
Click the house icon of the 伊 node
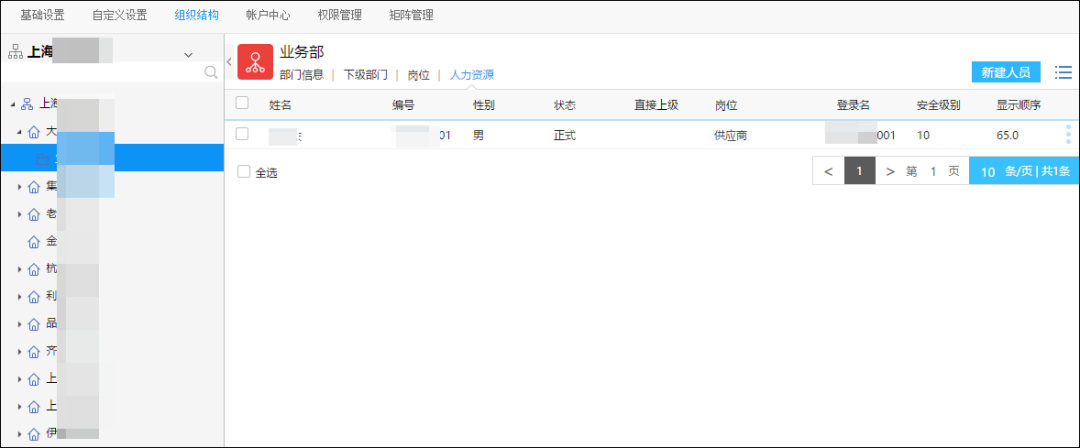34,435
